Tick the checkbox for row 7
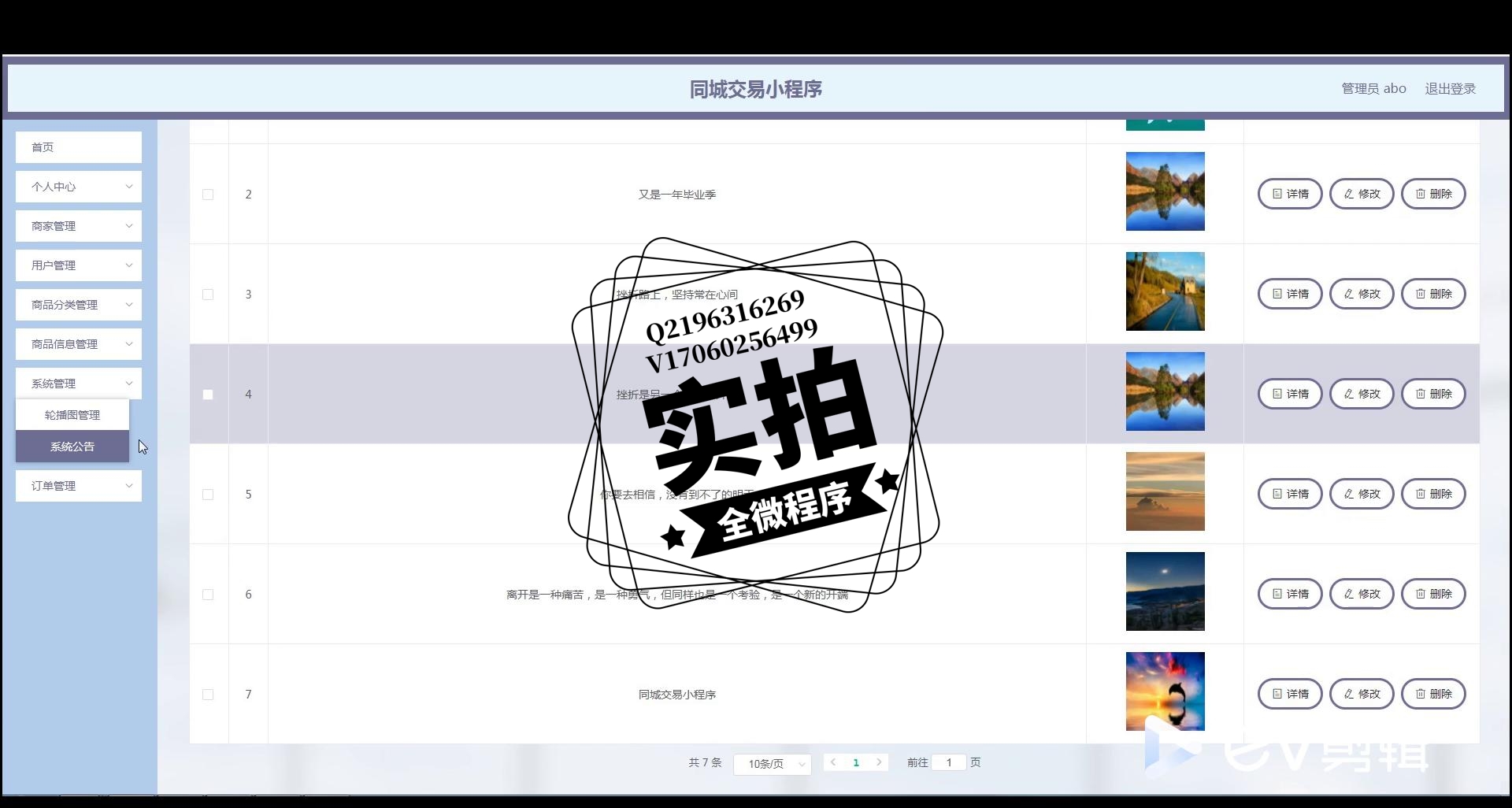The image size is (1512, 808). [208, 695]
